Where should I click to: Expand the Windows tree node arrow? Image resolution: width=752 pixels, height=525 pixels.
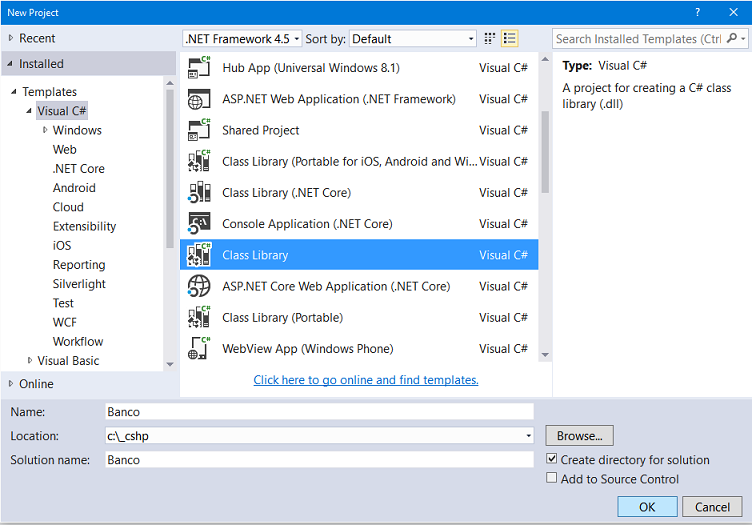pos(45,130)
